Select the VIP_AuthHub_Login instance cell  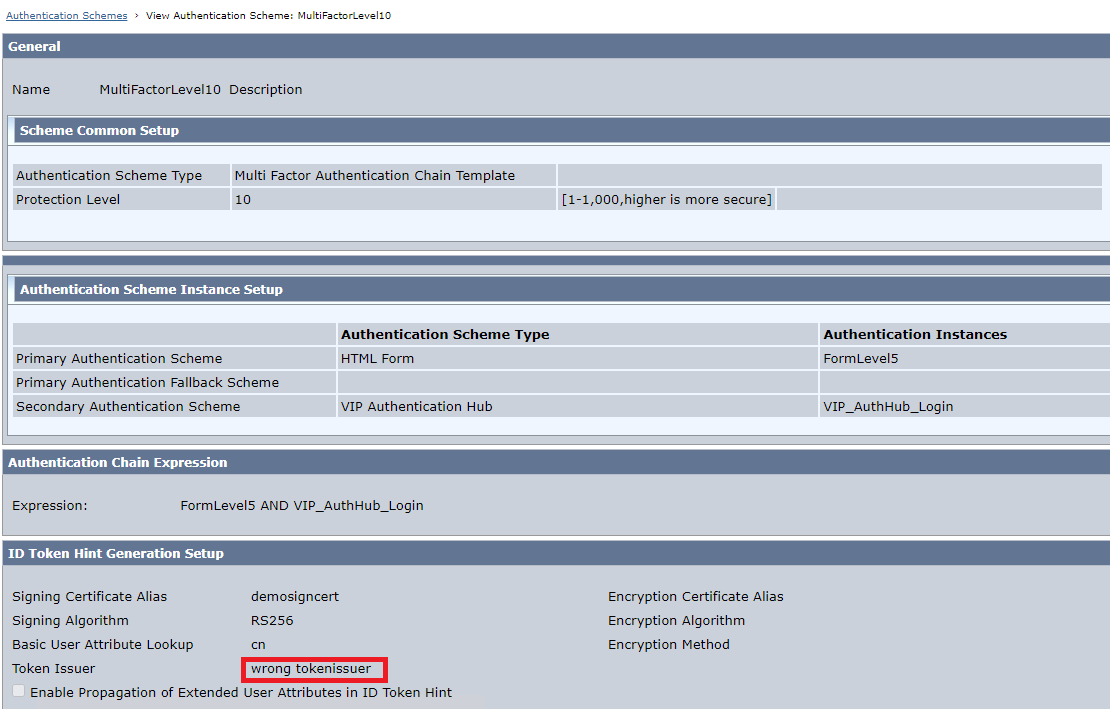click(x=888, y=407)
